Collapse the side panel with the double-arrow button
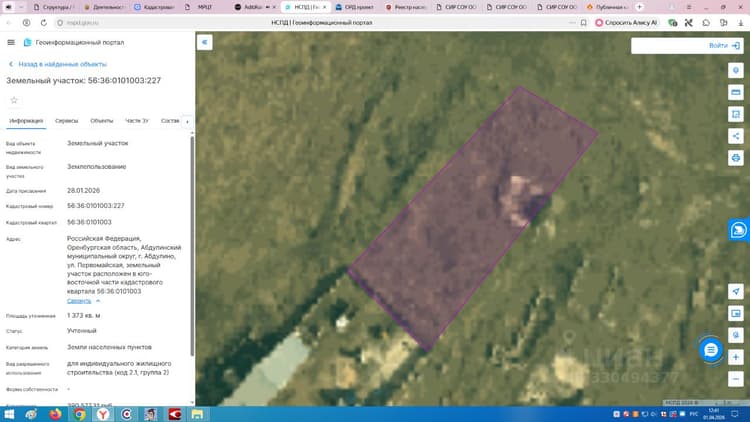The width and height of the screenshot is (750, 422). click(205, 43)
